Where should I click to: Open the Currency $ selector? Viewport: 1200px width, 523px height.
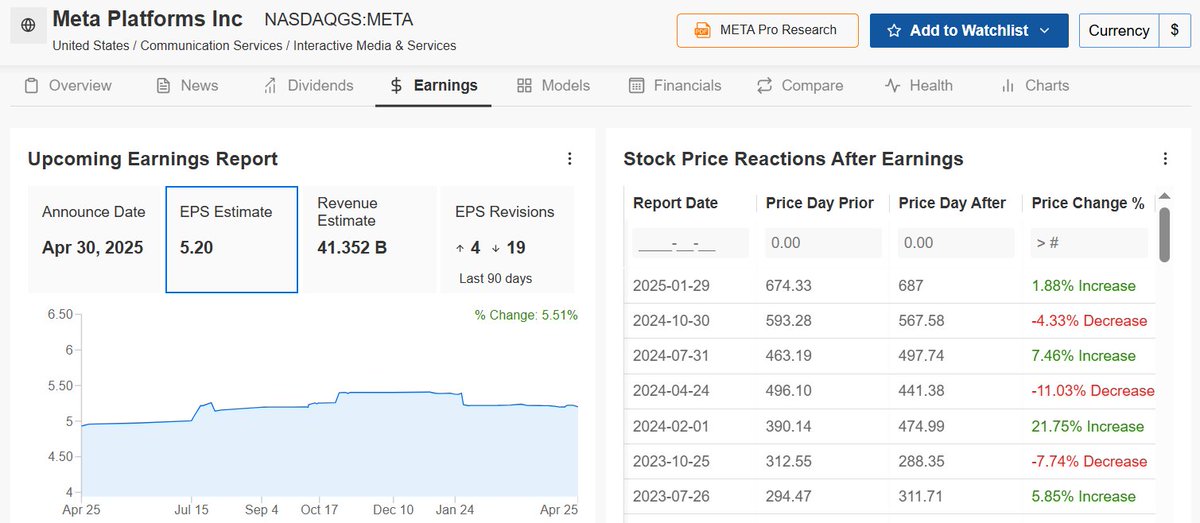[1173, 31]
